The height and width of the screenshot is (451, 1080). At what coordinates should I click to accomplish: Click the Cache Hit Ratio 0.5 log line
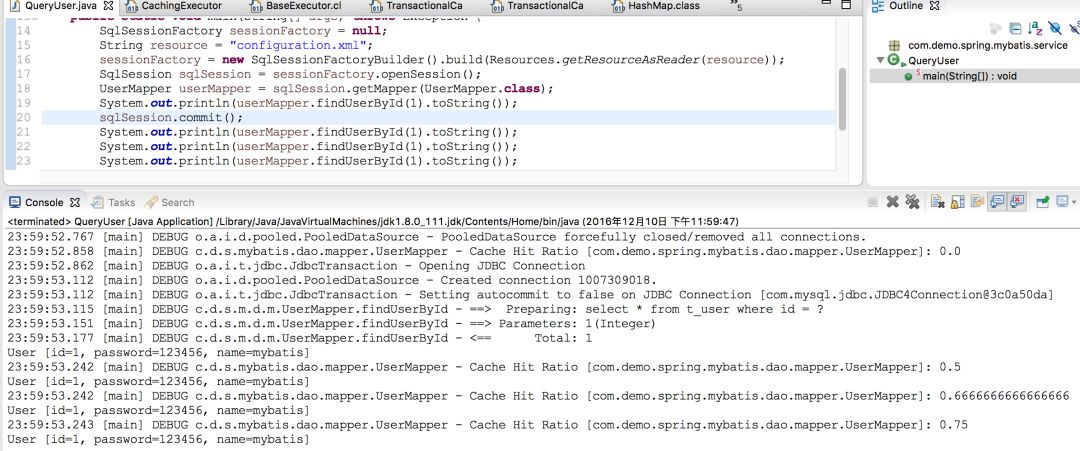(484, 367)
